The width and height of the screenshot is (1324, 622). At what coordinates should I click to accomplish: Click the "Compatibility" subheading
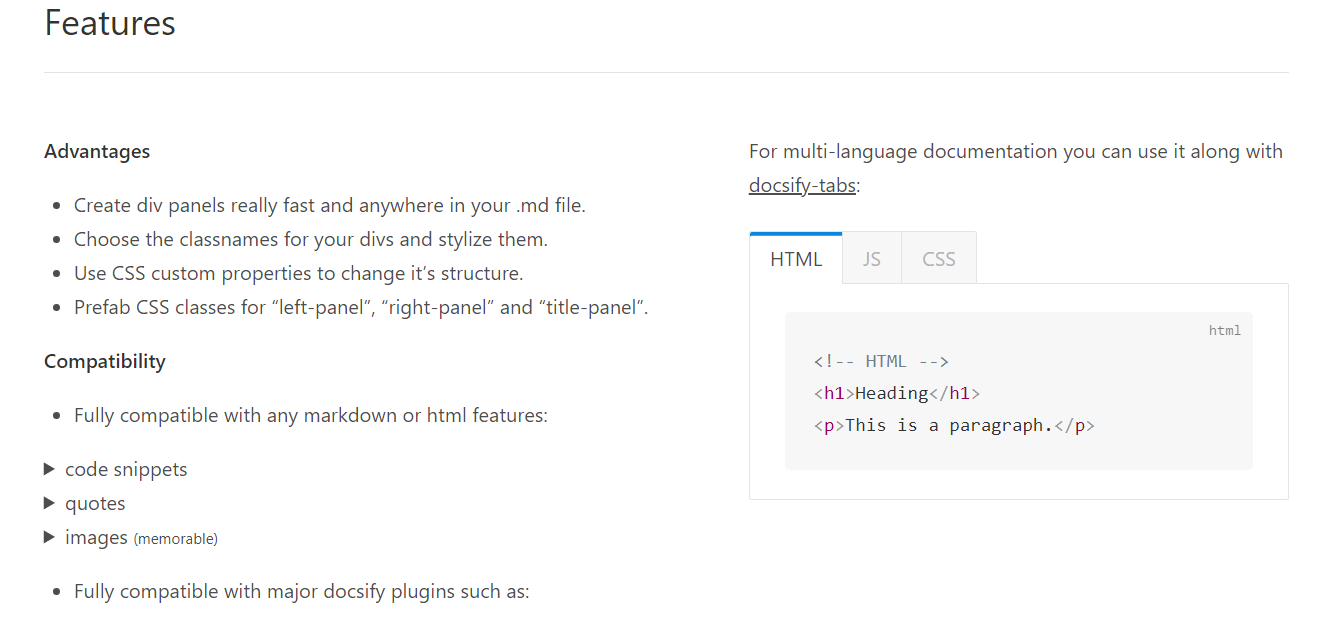click(x=105, y=361)
